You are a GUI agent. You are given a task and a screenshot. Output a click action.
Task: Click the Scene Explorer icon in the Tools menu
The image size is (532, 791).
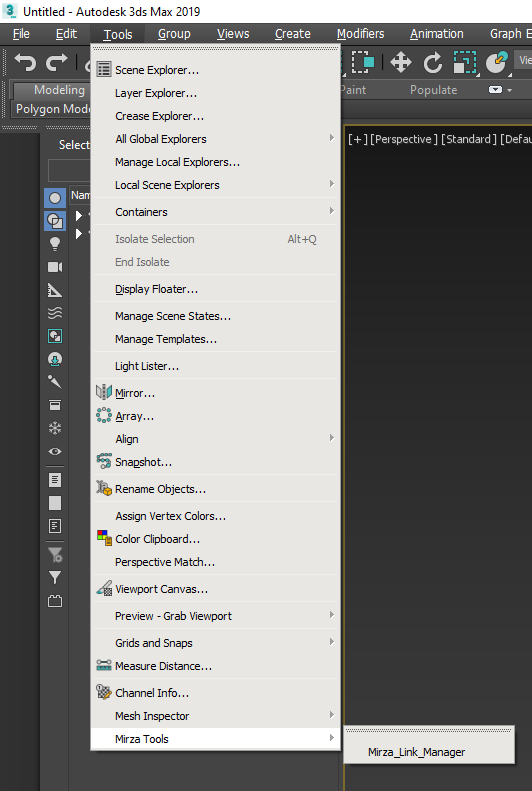(x=104, y=70)
